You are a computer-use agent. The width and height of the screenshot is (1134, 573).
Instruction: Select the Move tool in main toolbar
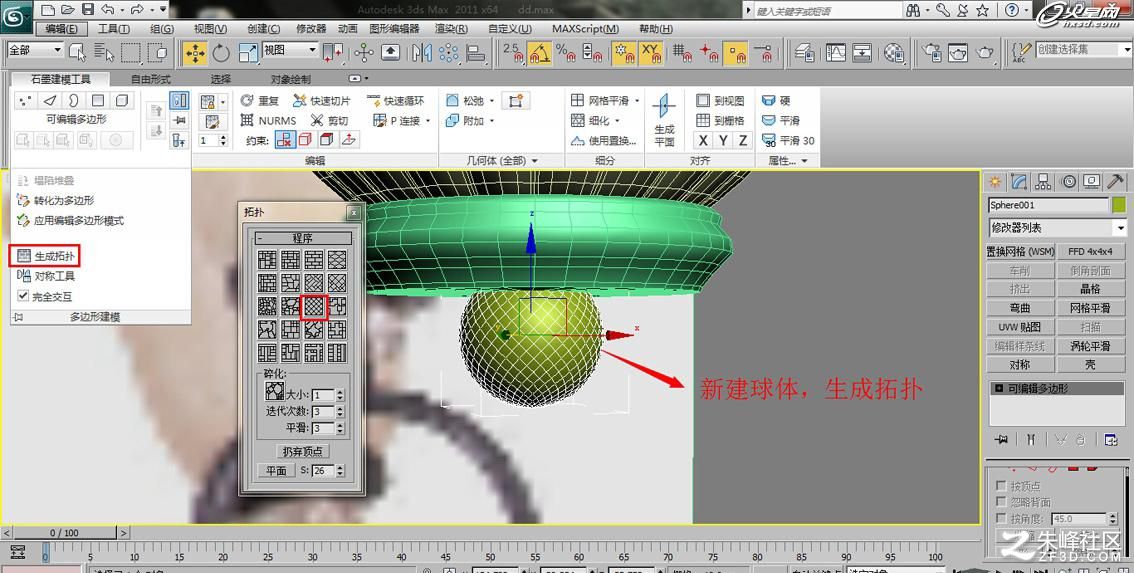(194, 53)
